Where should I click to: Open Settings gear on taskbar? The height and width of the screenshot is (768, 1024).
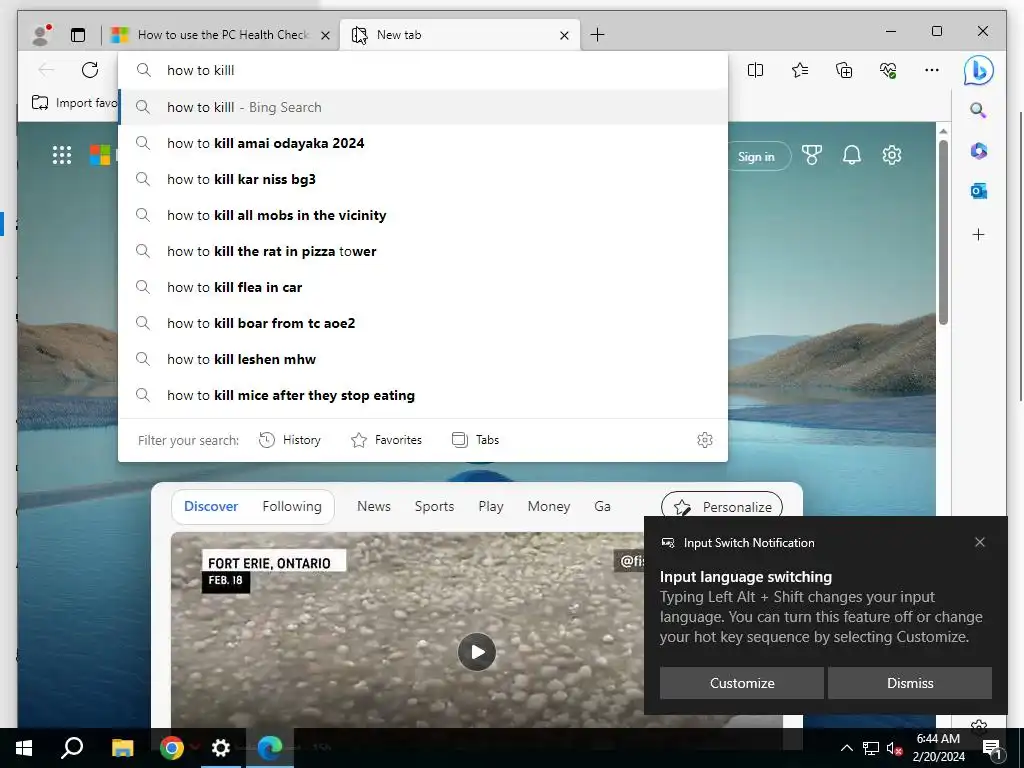(221, 748)
